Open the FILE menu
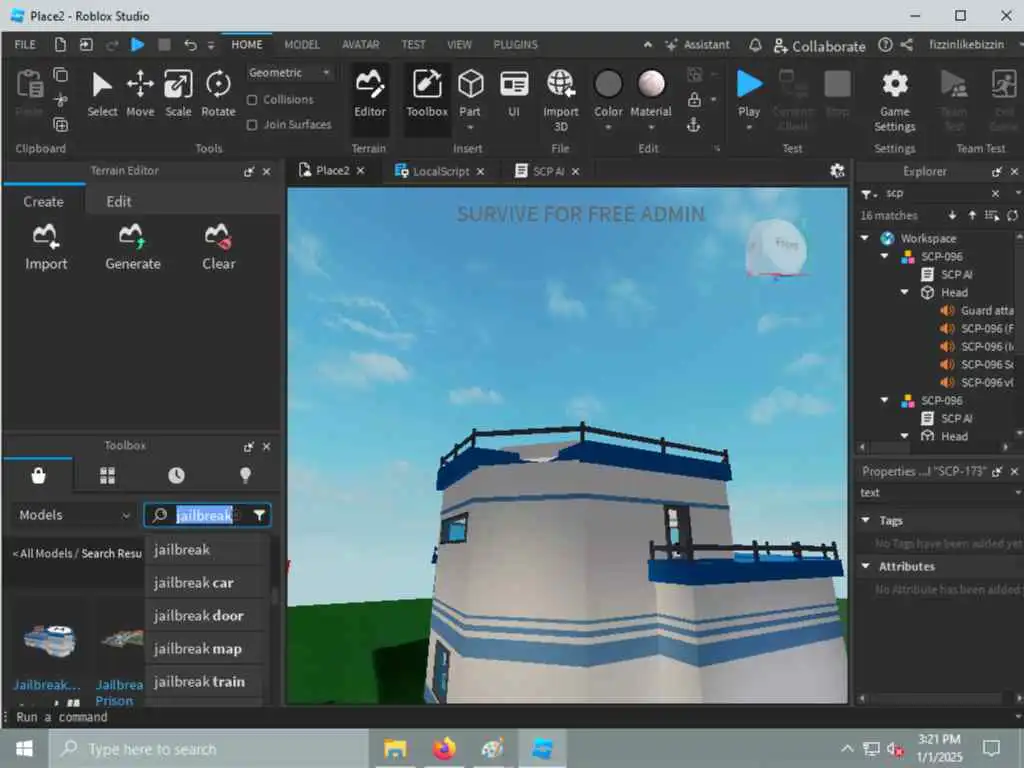The image size is (1024, 768). point(25,45)
